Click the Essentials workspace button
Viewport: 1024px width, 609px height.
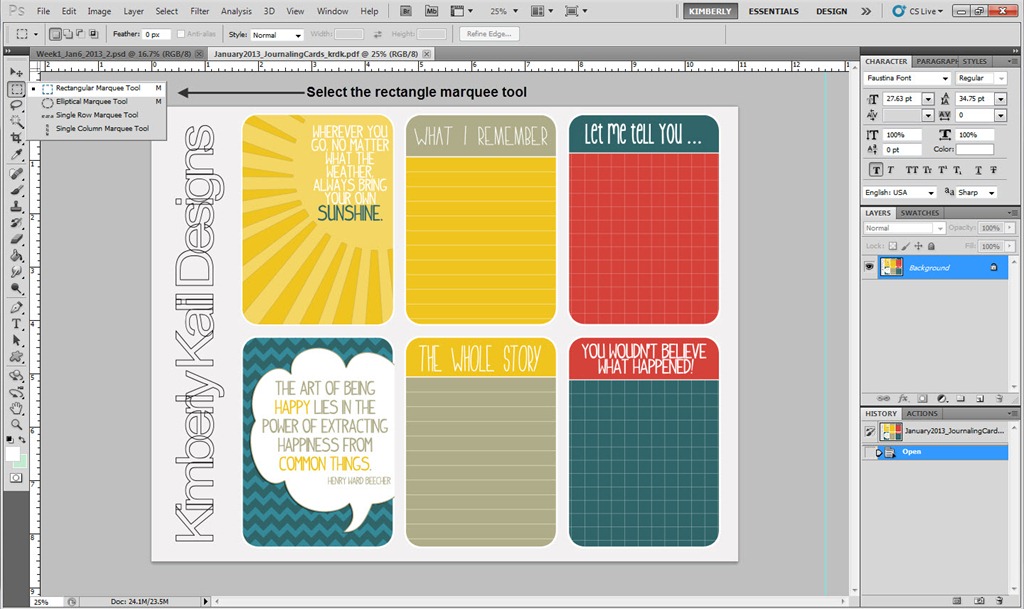click(773, 11)
